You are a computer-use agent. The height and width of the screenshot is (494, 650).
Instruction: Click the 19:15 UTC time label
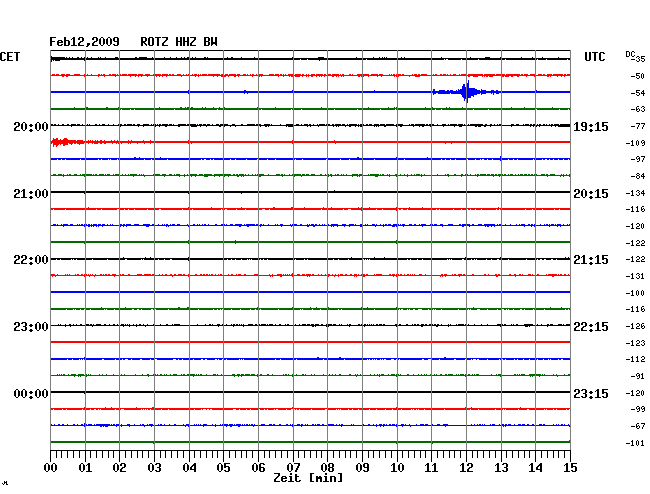tap(591, 126)
